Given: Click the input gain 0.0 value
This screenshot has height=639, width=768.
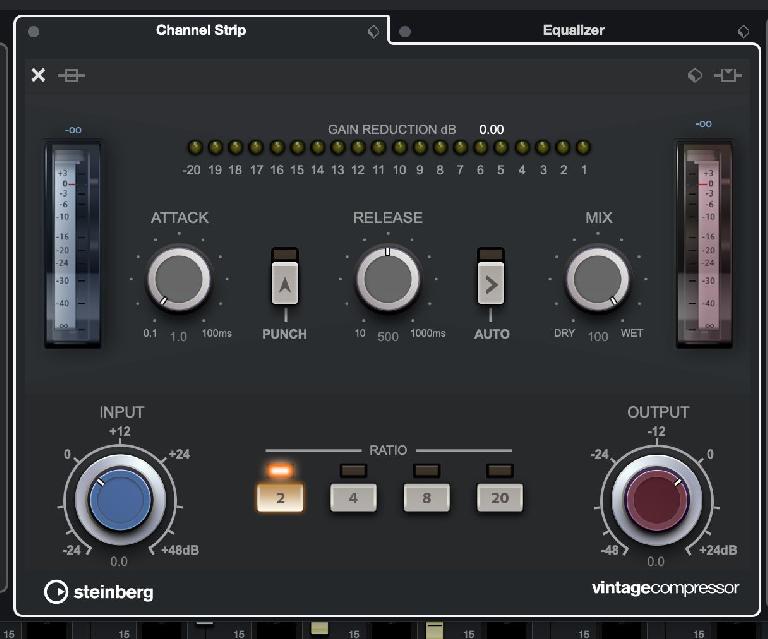Looking at the screenshot, I should 119,561.
